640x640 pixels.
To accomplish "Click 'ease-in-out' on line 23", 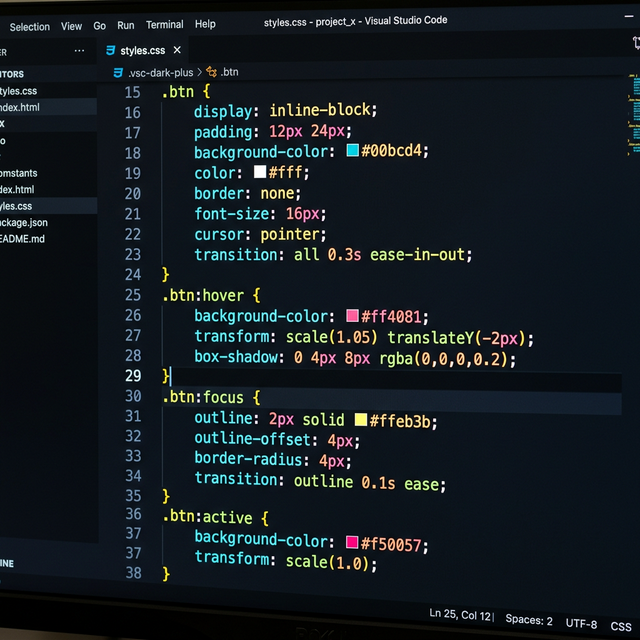I will (417, 255).
